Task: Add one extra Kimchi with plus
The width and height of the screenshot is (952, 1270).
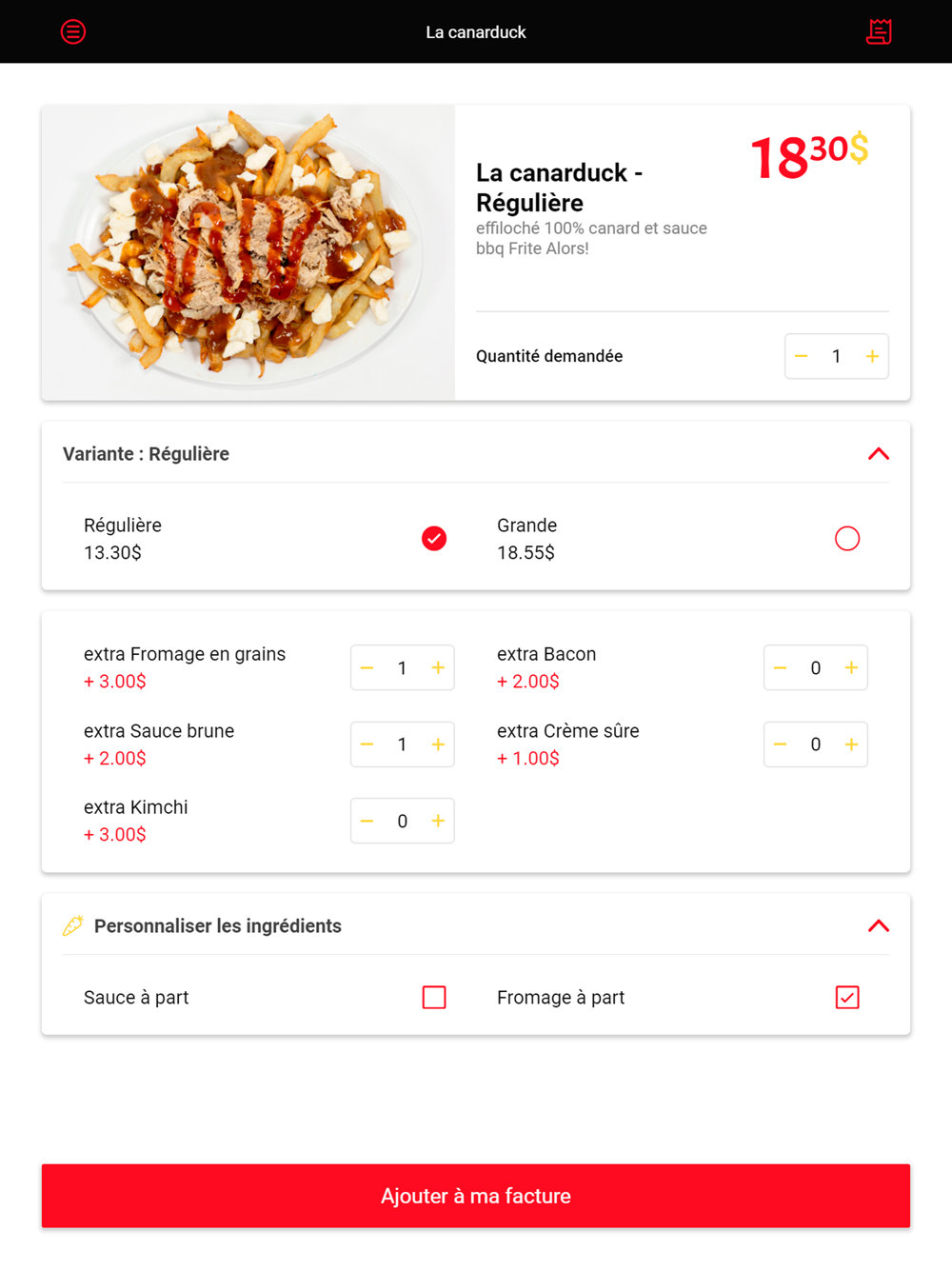Action: [438, 821]
